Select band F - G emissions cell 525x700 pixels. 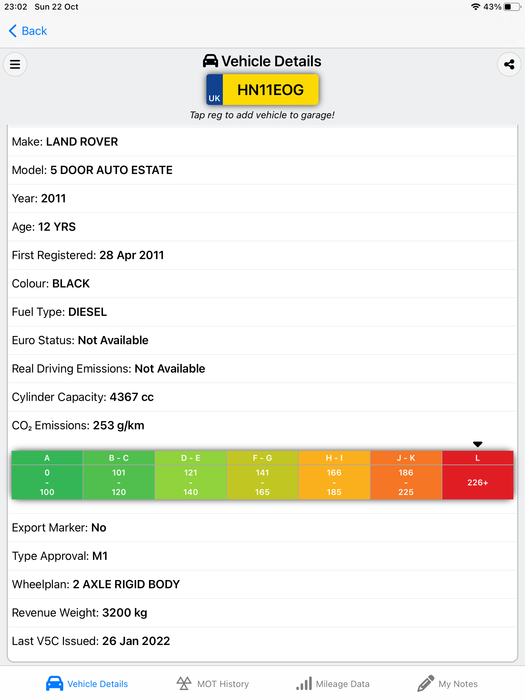tap(262, 475)
